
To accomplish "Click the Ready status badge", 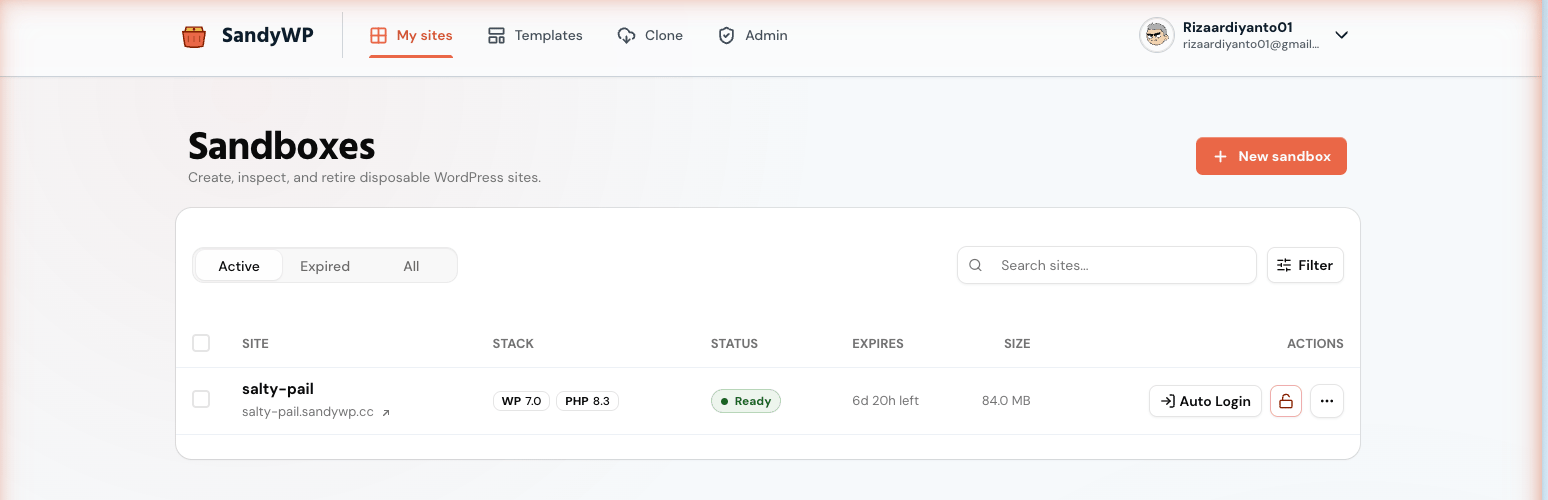I will 745,401.
